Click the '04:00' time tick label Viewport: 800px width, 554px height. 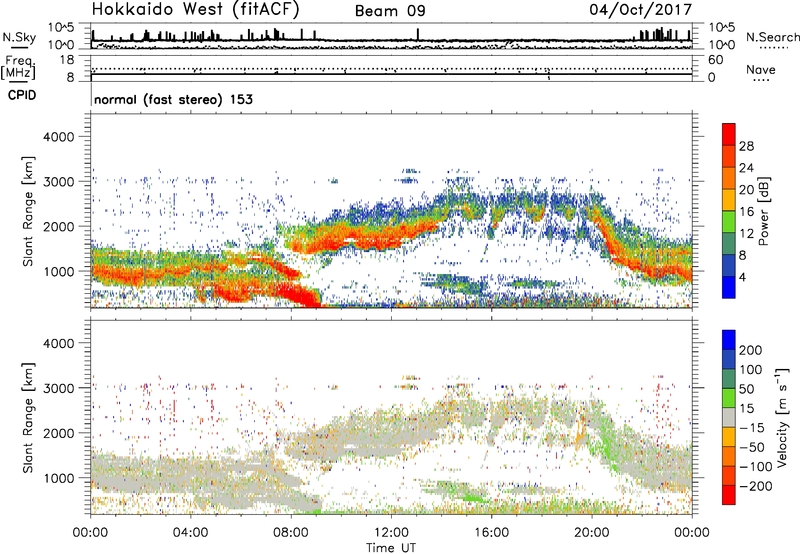click(x=191, y=533)
